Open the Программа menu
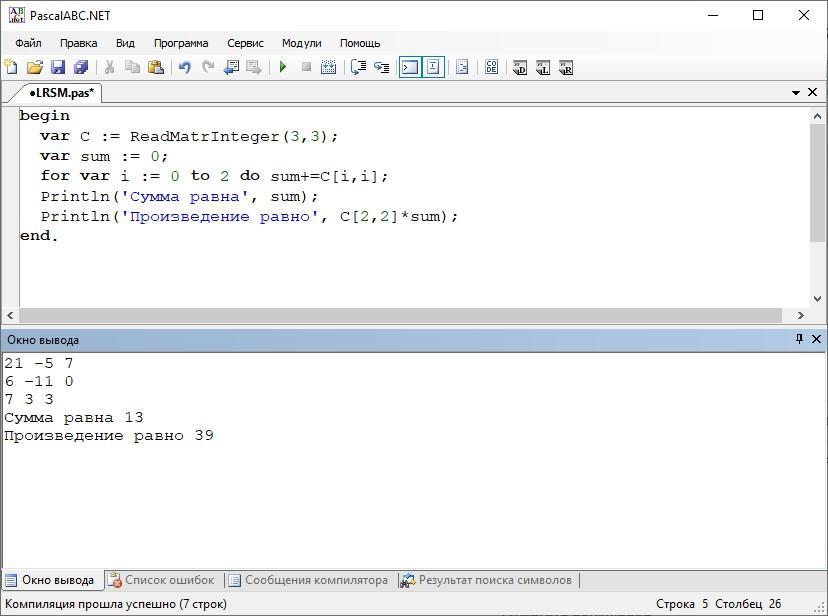The height and width of the screenshot is (616, 828). tap(180, 43)
